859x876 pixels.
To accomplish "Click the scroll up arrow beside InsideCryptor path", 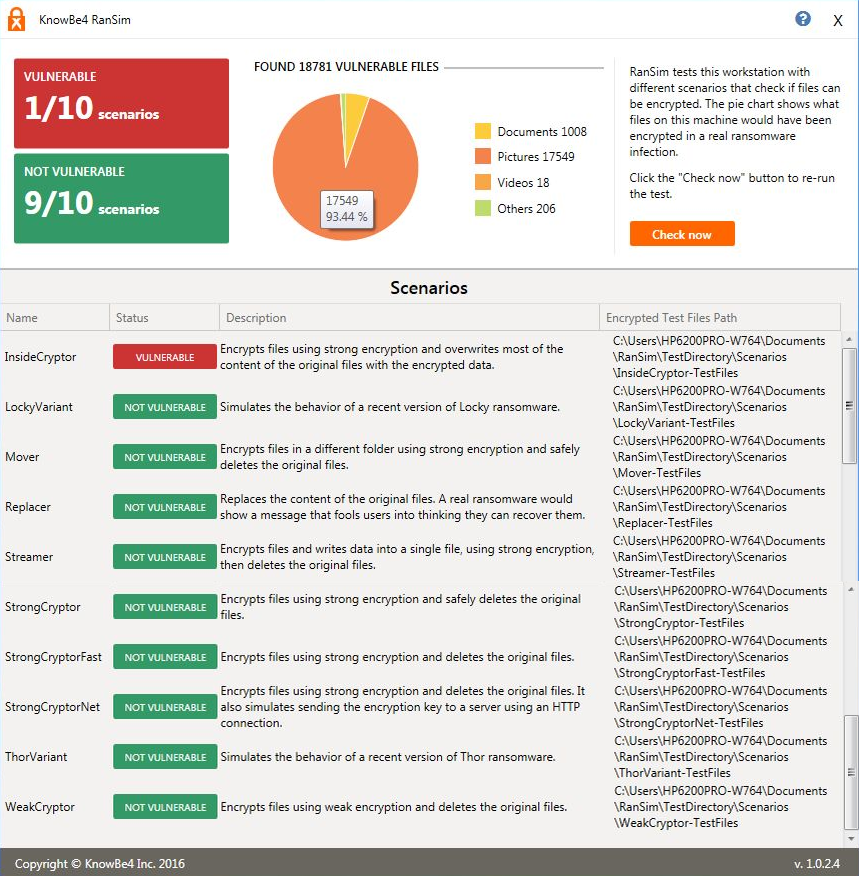I will [x=849, y=339].
